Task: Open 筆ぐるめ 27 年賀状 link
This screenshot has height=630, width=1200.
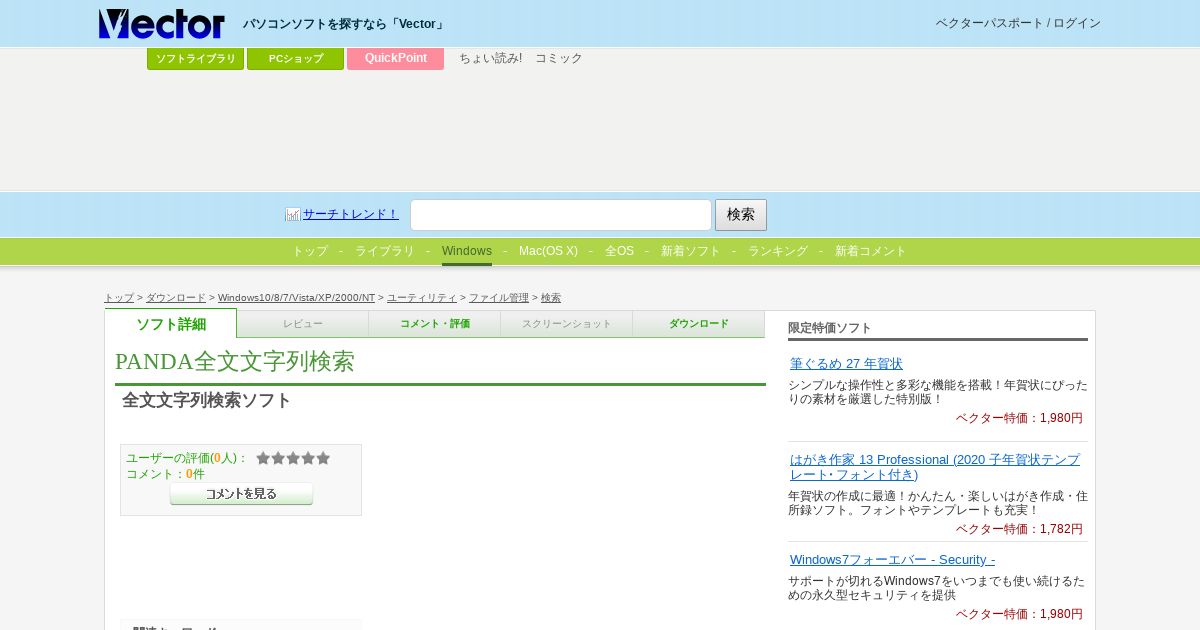Action: point(846,364)
